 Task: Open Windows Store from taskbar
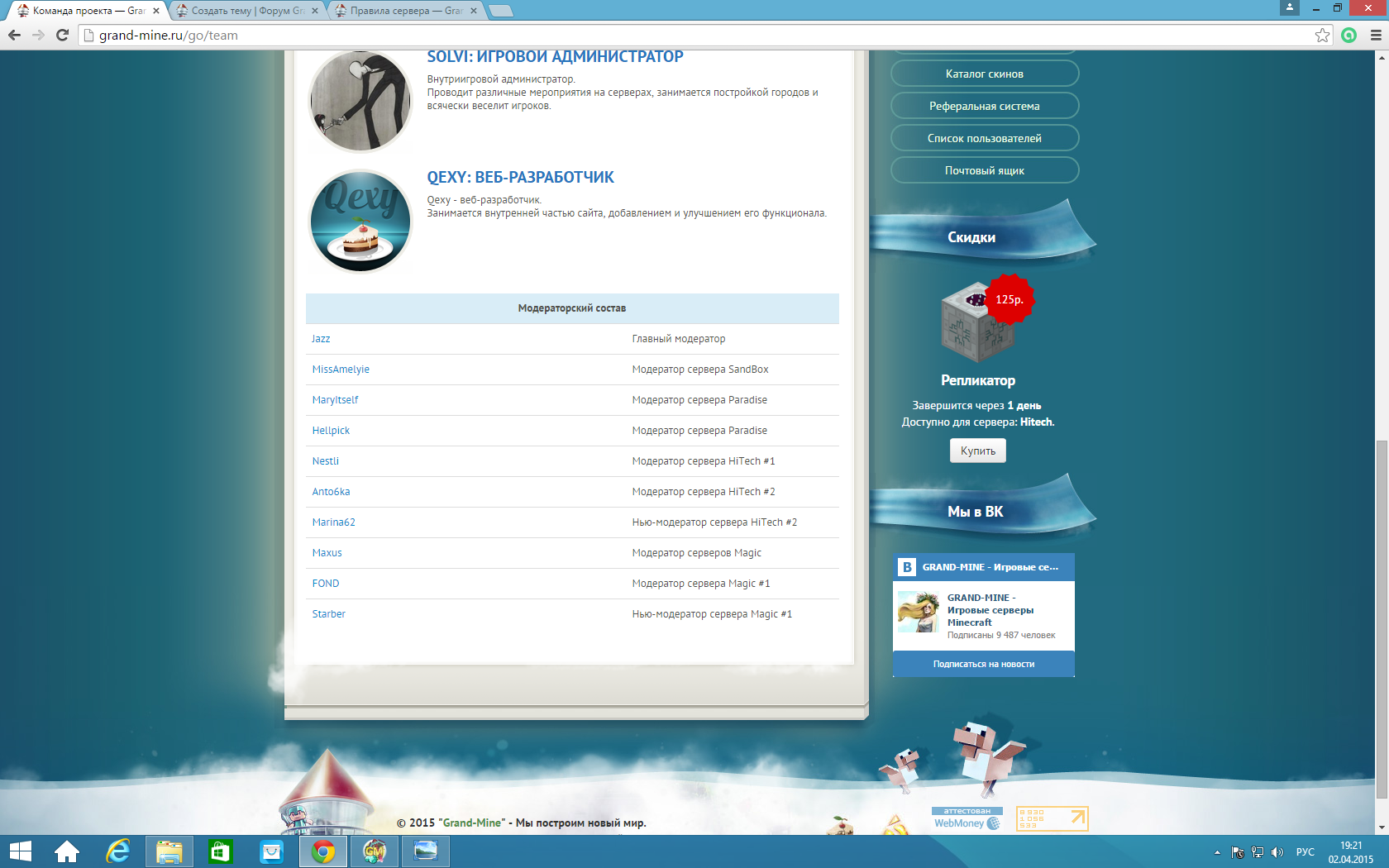pos(220,851)
